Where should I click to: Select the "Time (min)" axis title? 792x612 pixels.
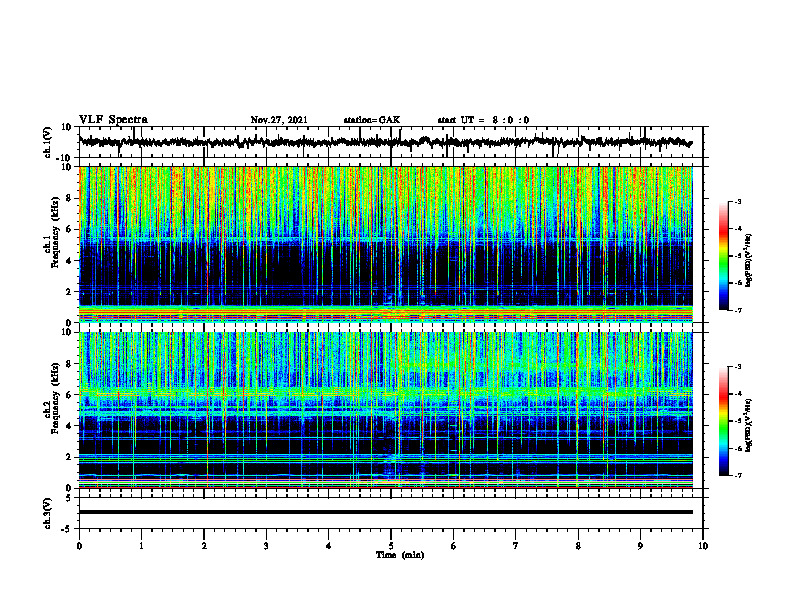400,555
